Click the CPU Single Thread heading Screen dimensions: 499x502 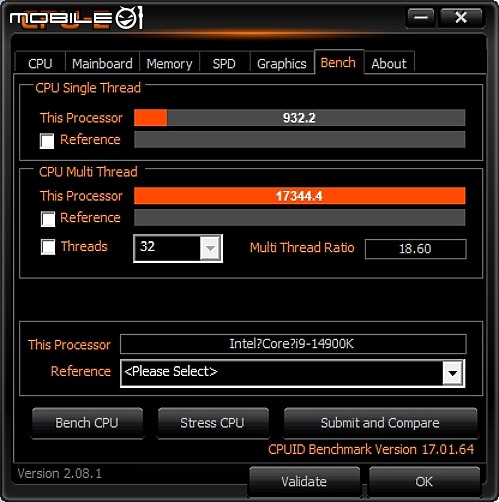[88, 88]
